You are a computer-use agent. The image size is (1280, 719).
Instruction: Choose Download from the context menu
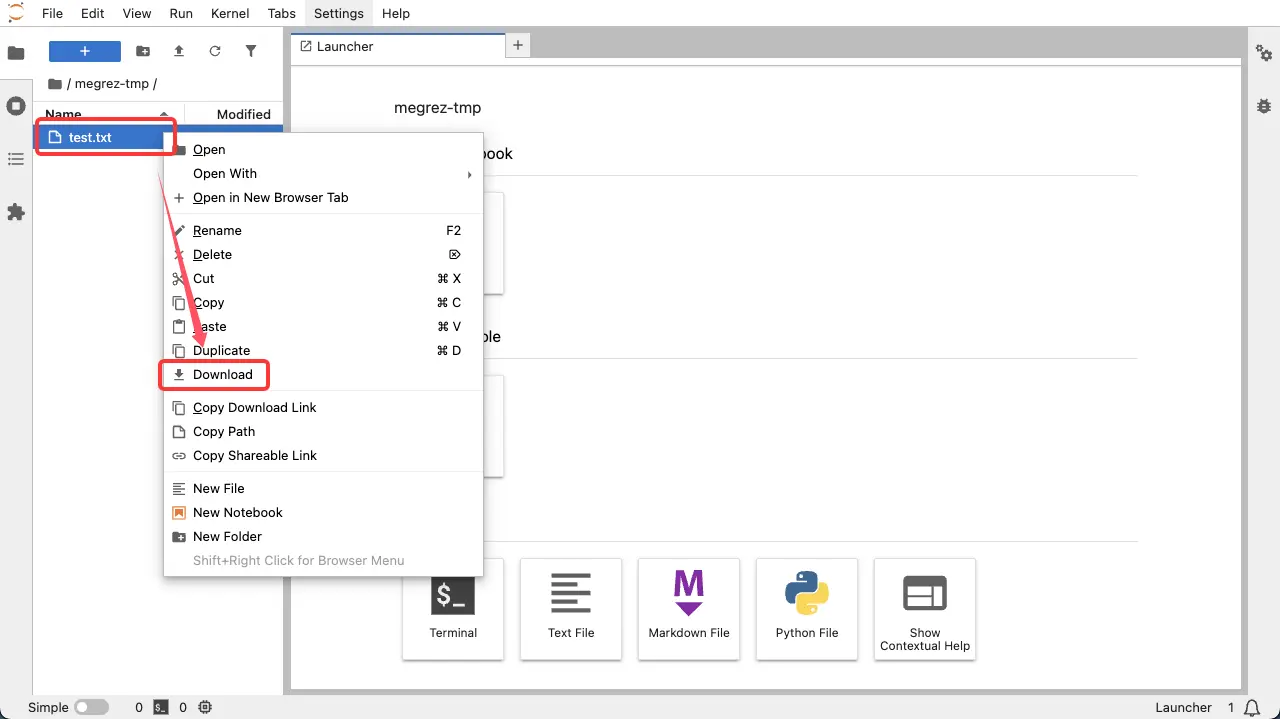click(x=223, y=375)
